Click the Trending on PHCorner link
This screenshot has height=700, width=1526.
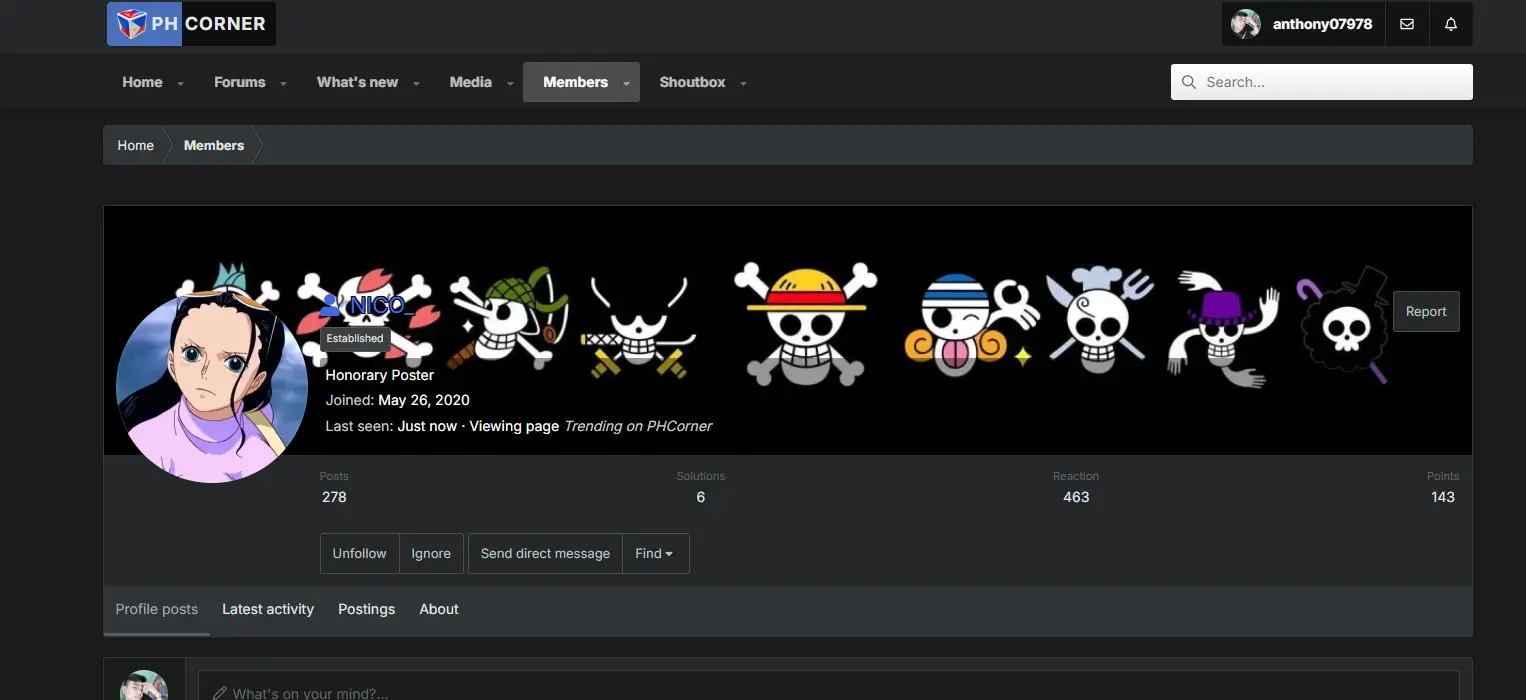tap(638, 426)
